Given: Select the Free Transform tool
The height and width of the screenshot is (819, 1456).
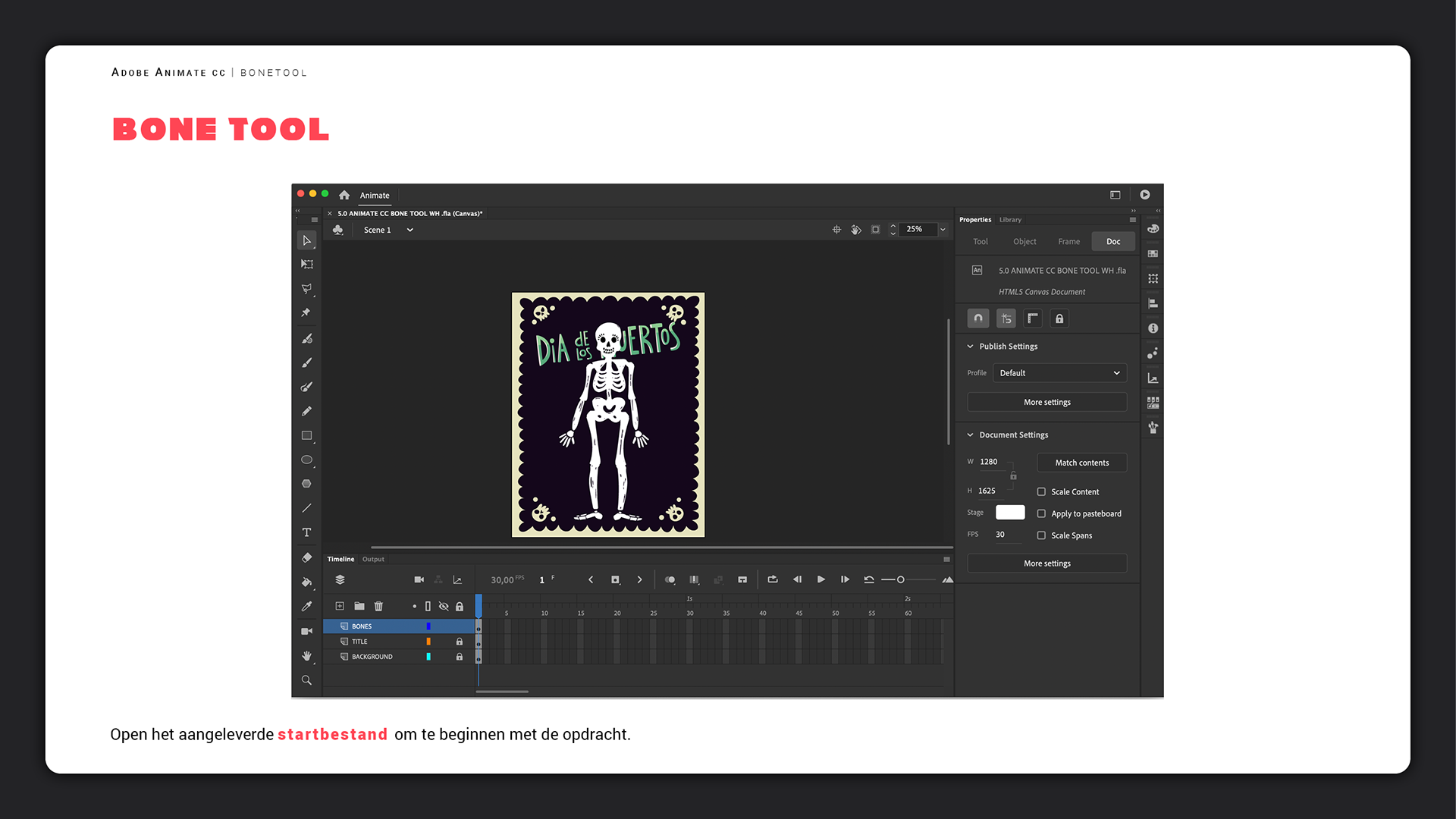Looking at the screenshot, I should click(306, 265).
